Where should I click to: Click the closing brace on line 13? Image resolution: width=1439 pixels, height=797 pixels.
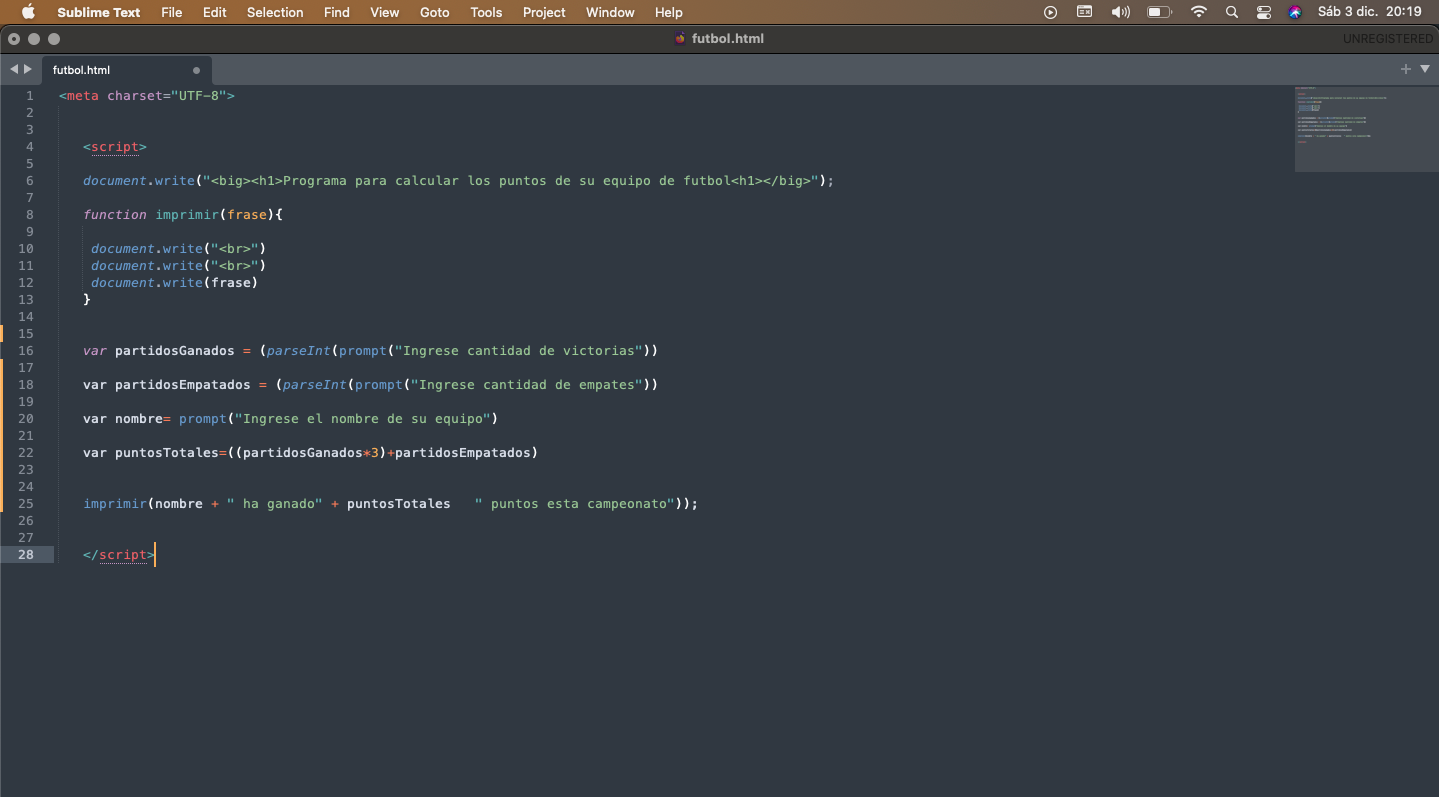click(x=87, y=300)
